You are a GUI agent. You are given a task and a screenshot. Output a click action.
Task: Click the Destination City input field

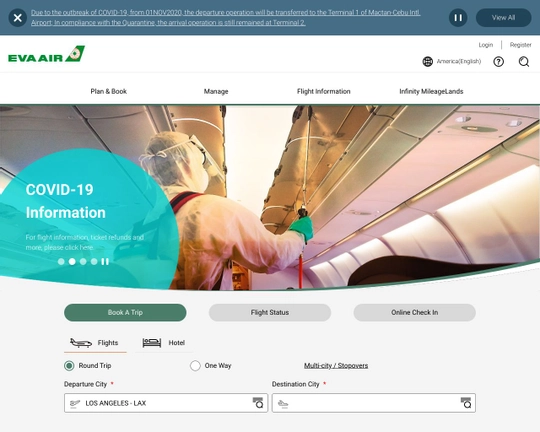tap(374, 403)
